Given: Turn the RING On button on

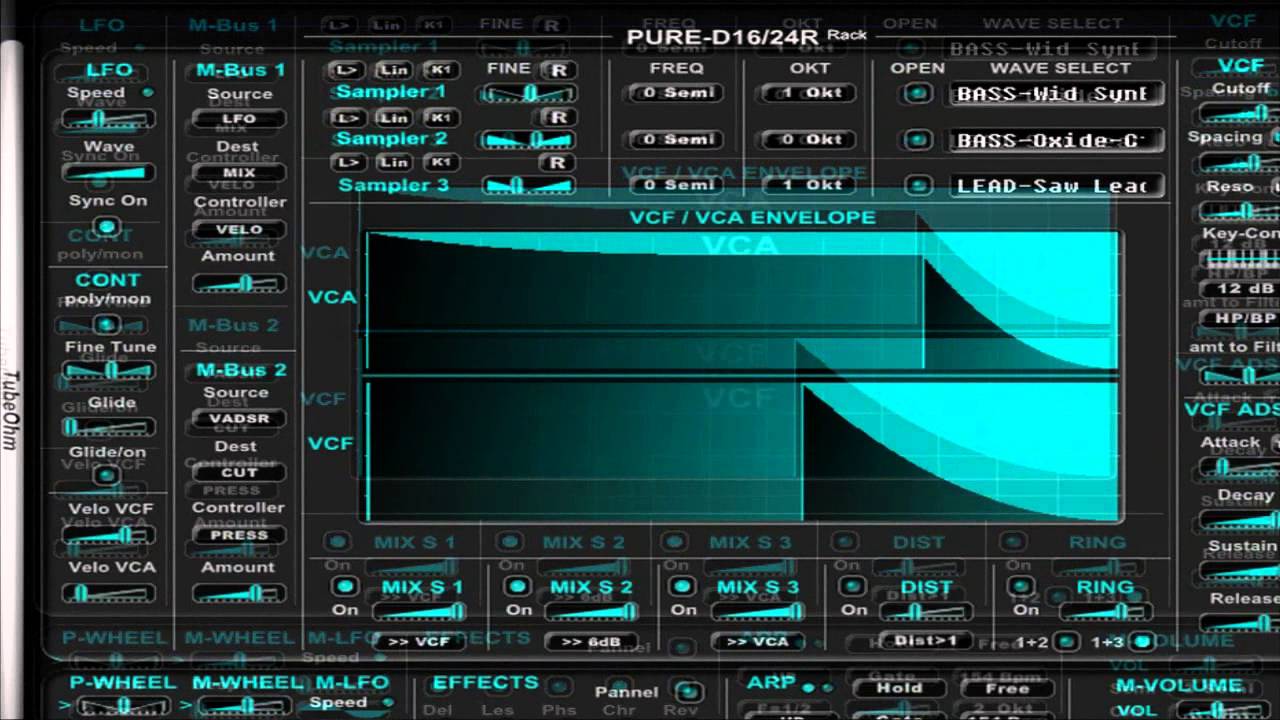Looking at the screenshot, I should [1019, 586].
